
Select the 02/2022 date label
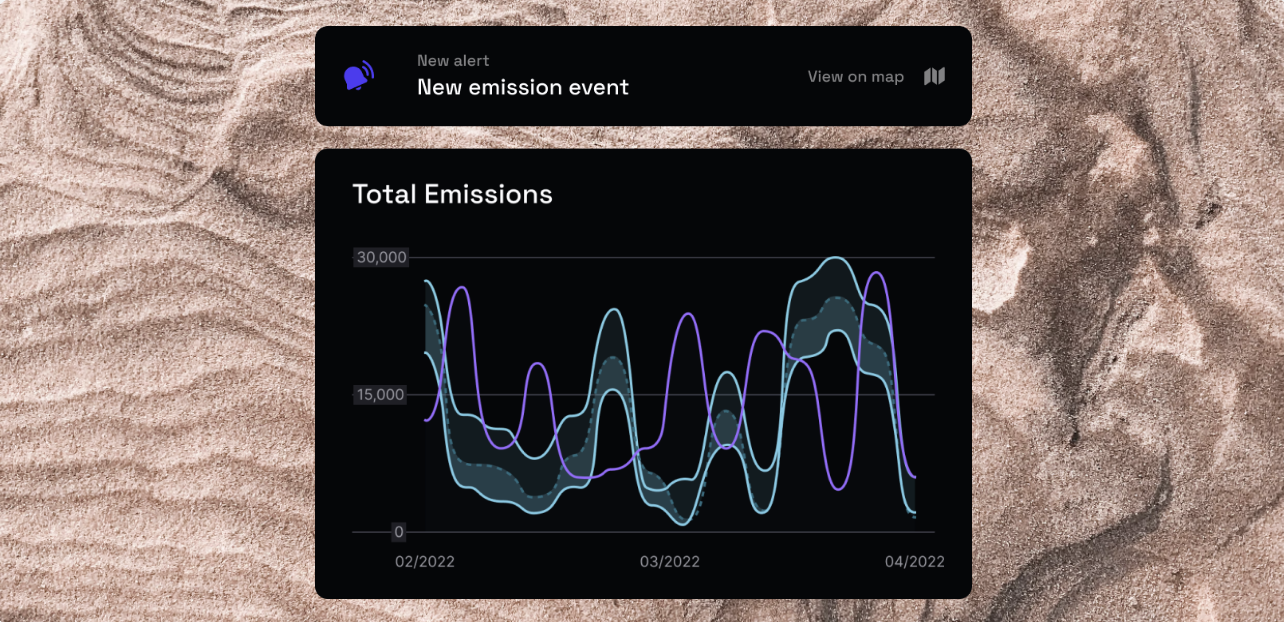(x=425, y=561)
